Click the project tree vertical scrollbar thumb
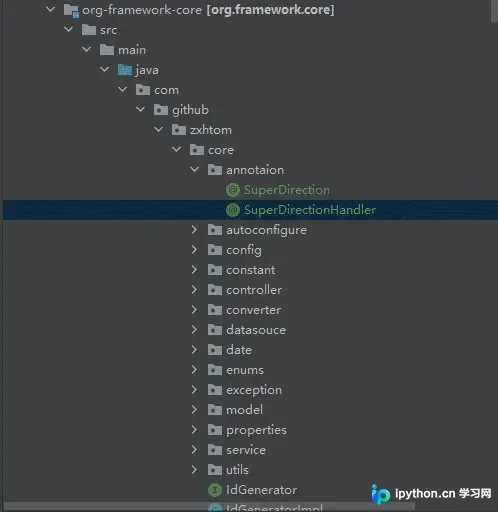498x512 pixels. click(494, 11)
